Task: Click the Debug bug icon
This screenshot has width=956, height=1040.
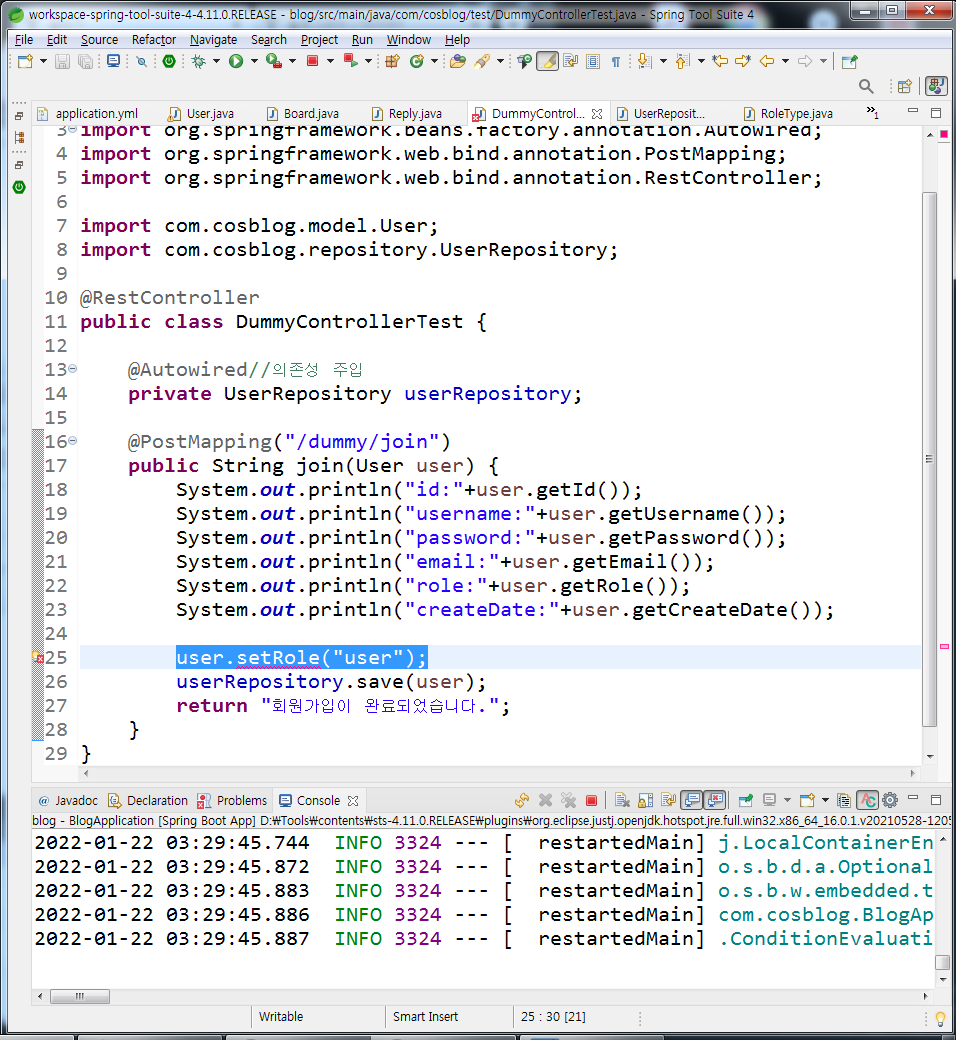Action: click(198, 62)
